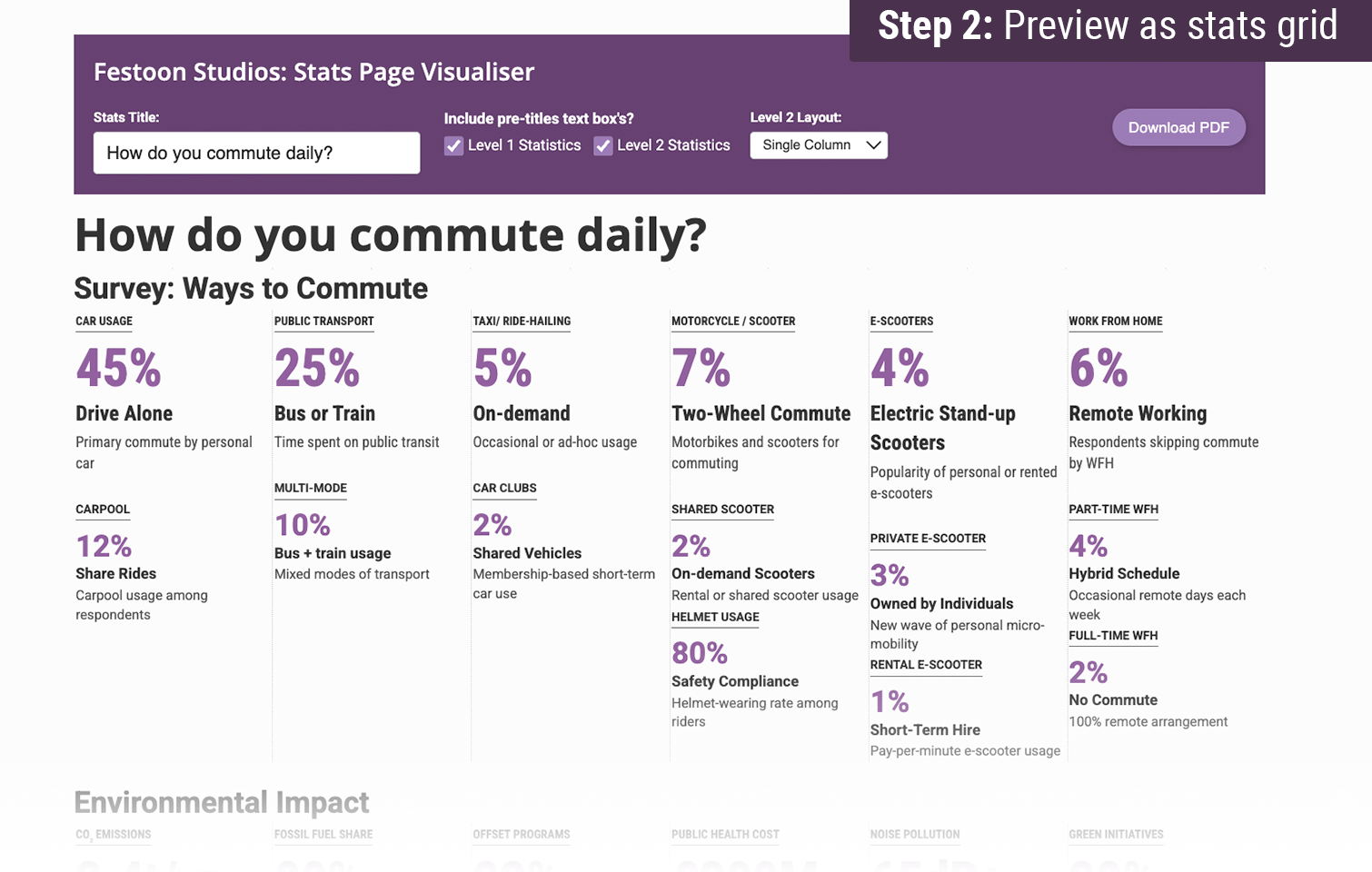Image resolution: width=1372 pixels, height=872 pixels.
Task: Click the Single Column dropdown chevron
Action: (873, 145)
